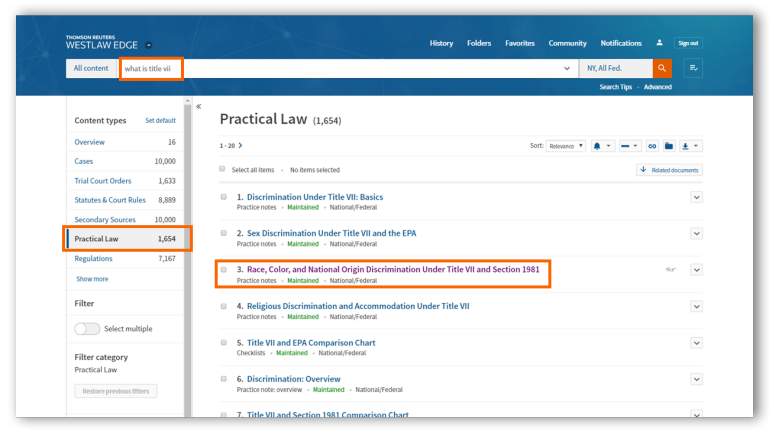Toggle the Select multiple filter switch
The height and width of the screenshot is (432, 769).
click(x=87, y=328)
